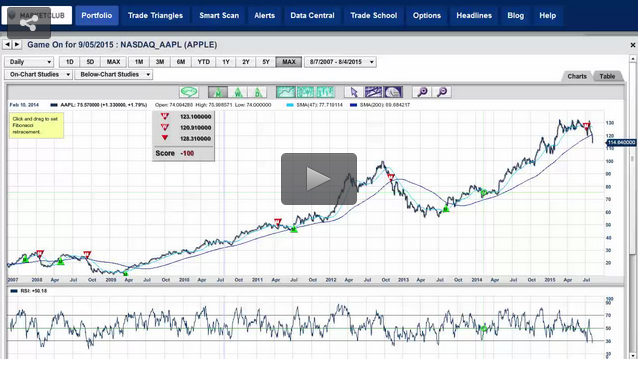The image size is (638, 366).
Task: Click the green speech bubble comment icon
Action: [x=189, y=92]
